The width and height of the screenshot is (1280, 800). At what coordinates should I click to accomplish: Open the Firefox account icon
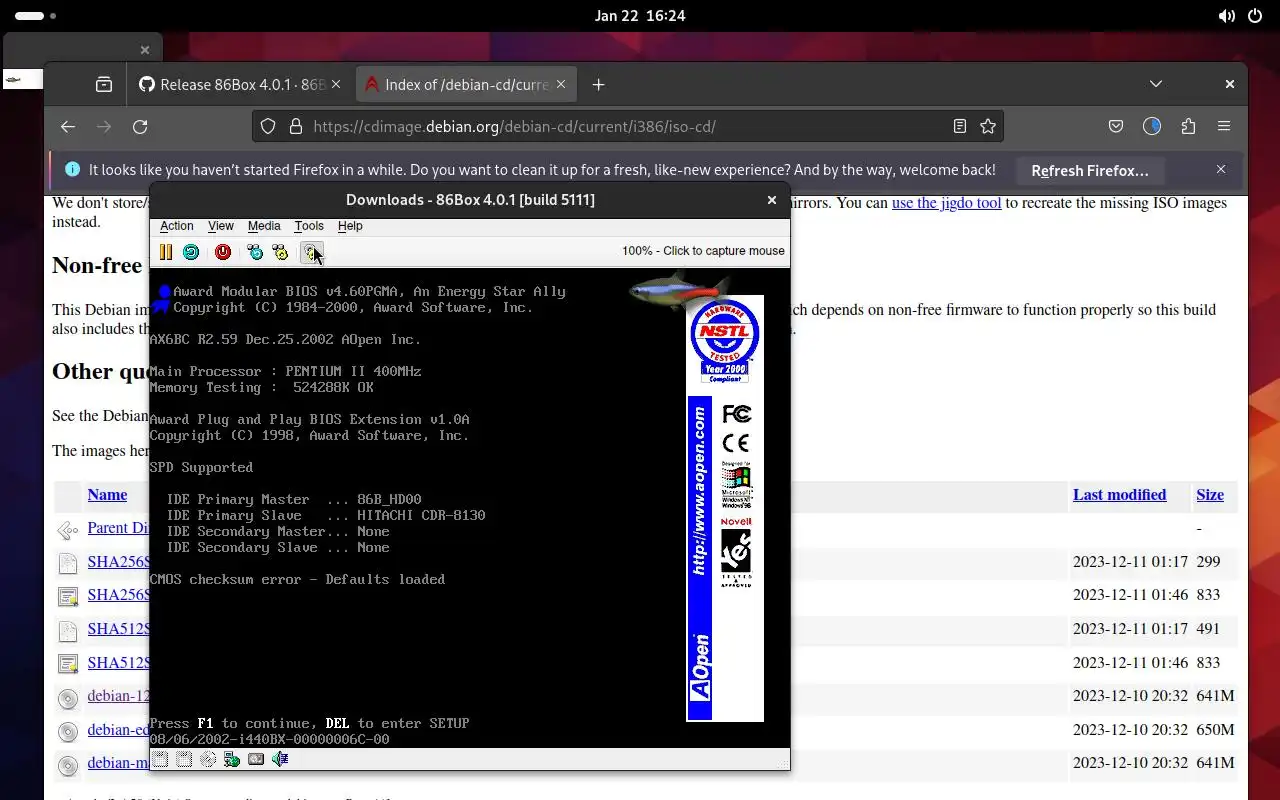[1152, 127]
